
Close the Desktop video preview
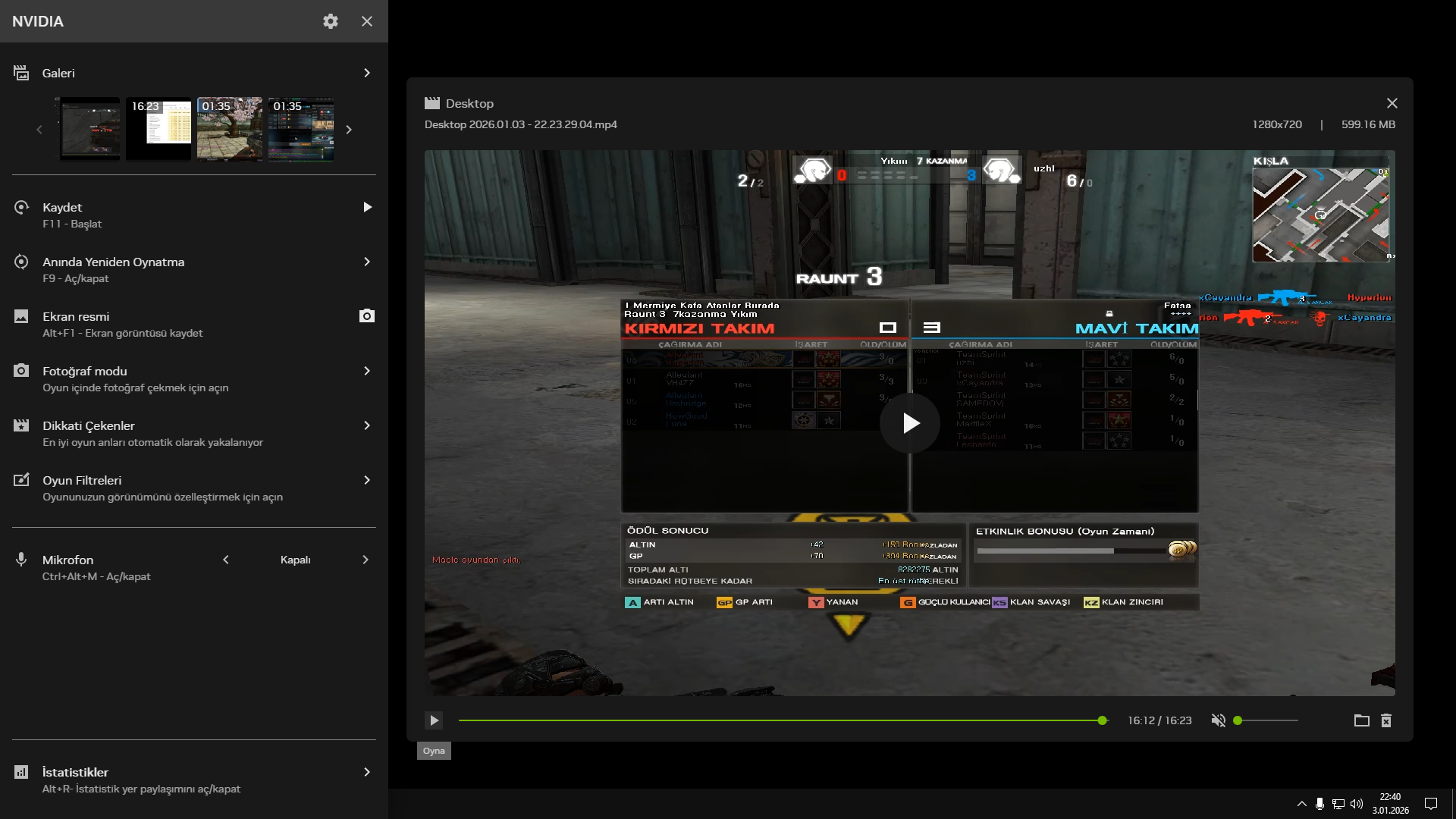1392,103
